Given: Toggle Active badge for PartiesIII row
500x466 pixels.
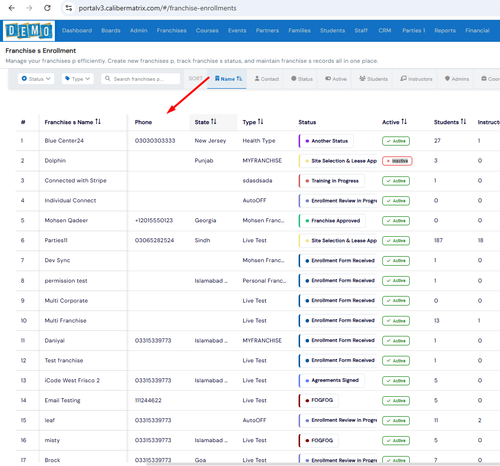Looking at the screenshot, I should [x=396, y=241].
